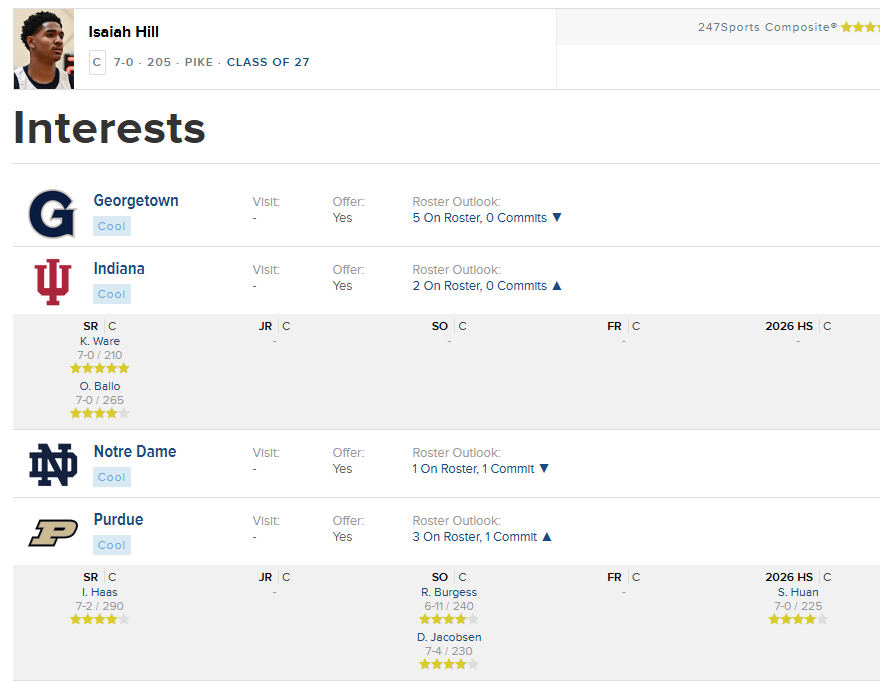
Task: Open the Notre Dame team link
Action: tap(135, 452)
